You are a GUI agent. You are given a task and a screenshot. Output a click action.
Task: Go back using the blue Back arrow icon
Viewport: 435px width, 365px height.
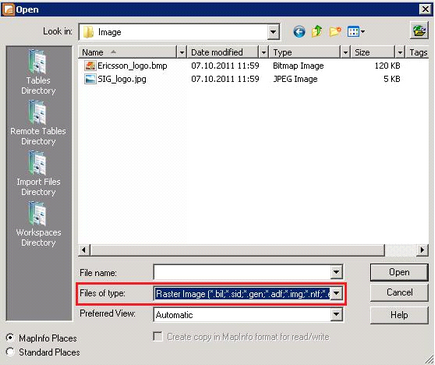coord(299,32)
